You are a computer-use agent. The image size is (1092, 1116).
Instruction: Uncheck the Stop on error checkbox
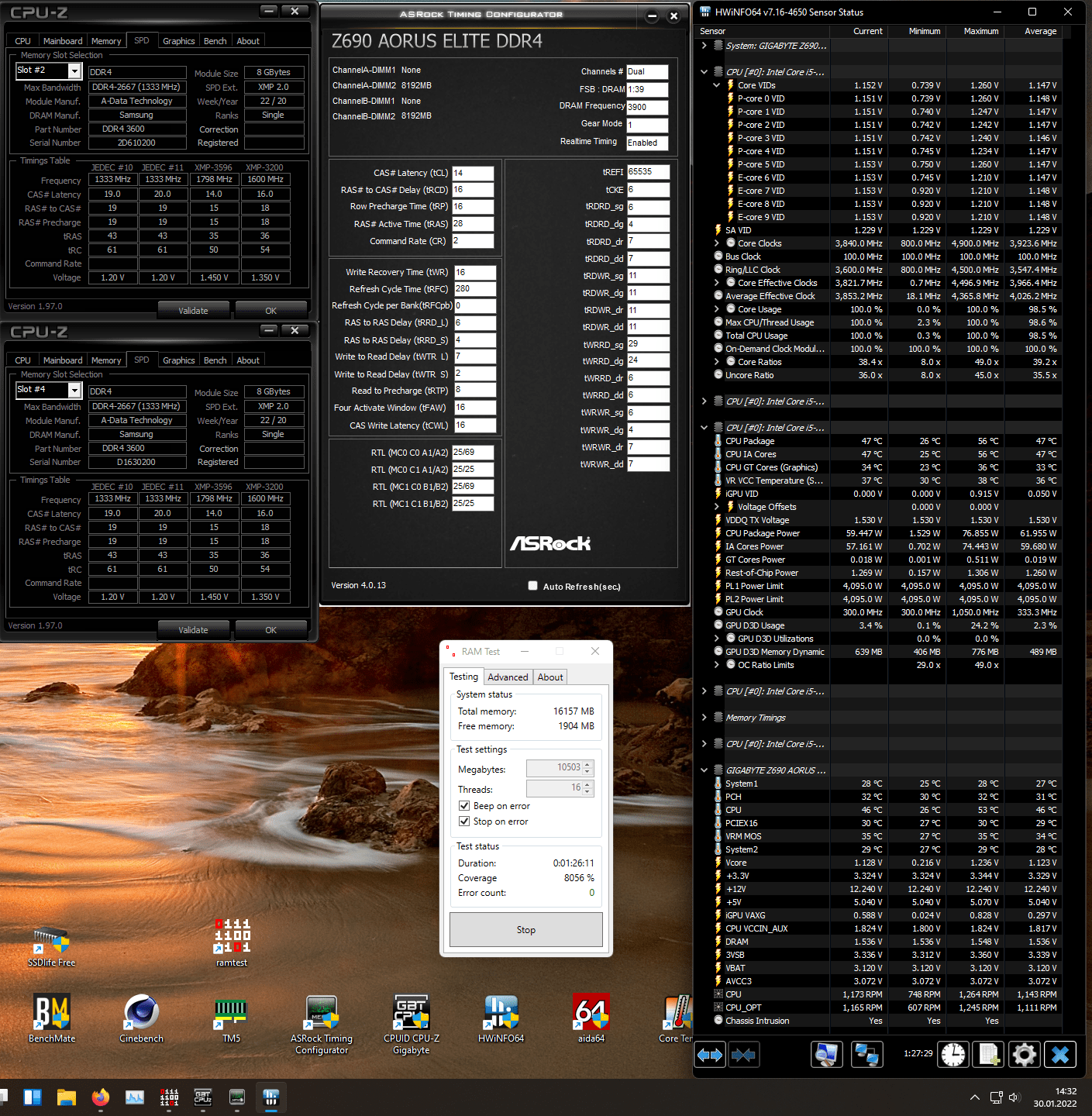click(x=464, y=821)
